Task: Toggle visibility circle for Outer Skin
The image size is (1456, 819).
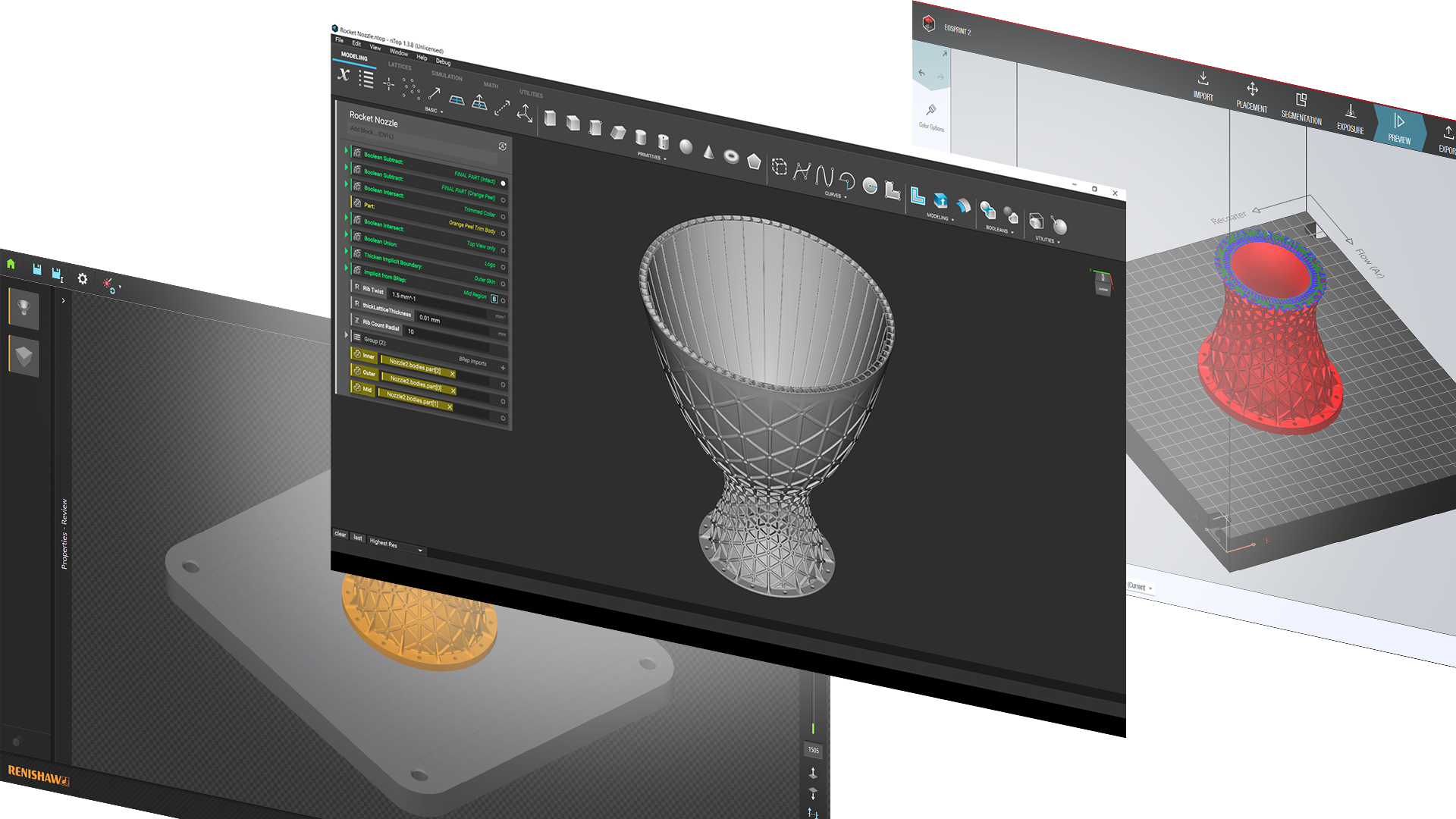Action: [x=503, y=284]
